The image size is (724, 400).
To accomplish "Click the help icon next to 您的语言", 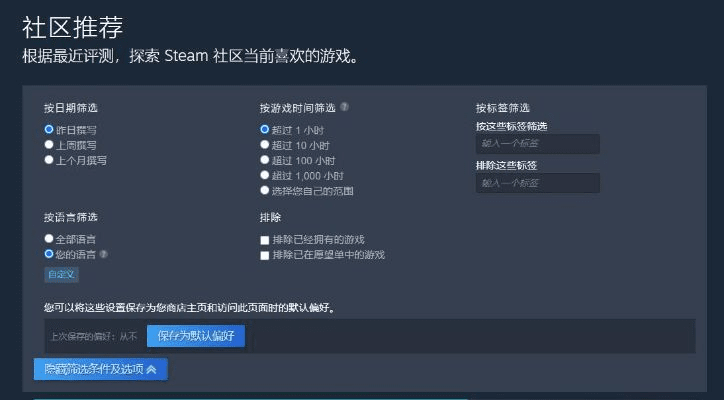I will [104, 254].
